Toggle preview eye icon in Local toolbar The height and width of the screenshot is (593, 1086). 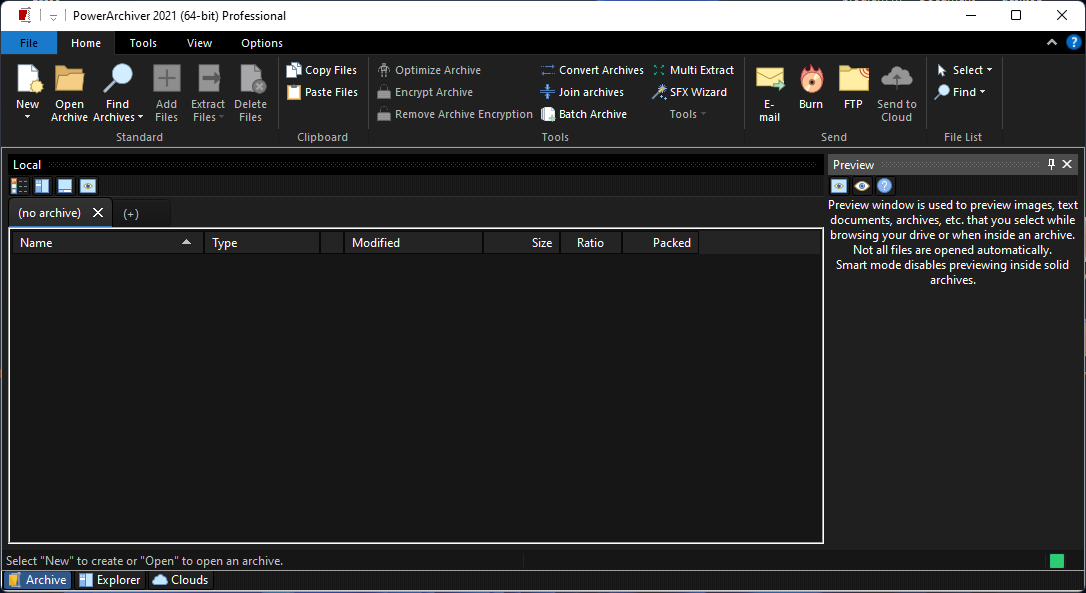point(88,186)
